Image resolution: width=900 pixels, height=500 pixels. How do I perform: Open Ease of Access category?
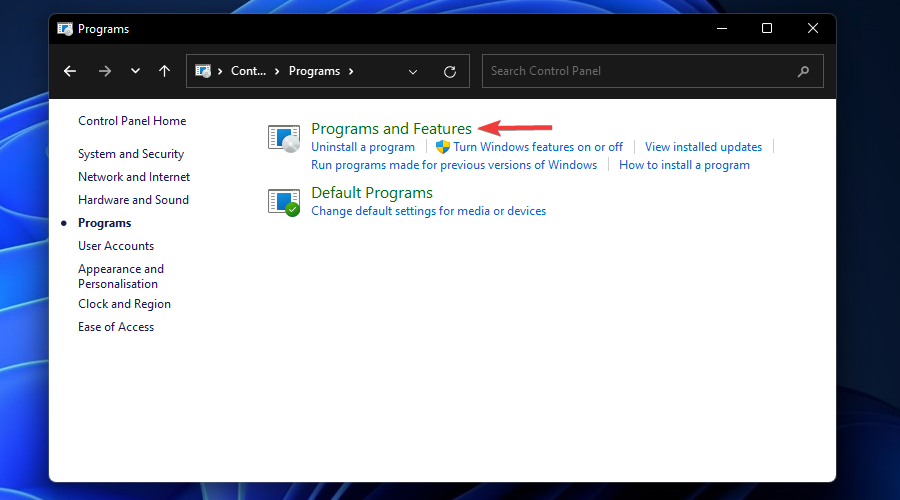coord(116,327)
